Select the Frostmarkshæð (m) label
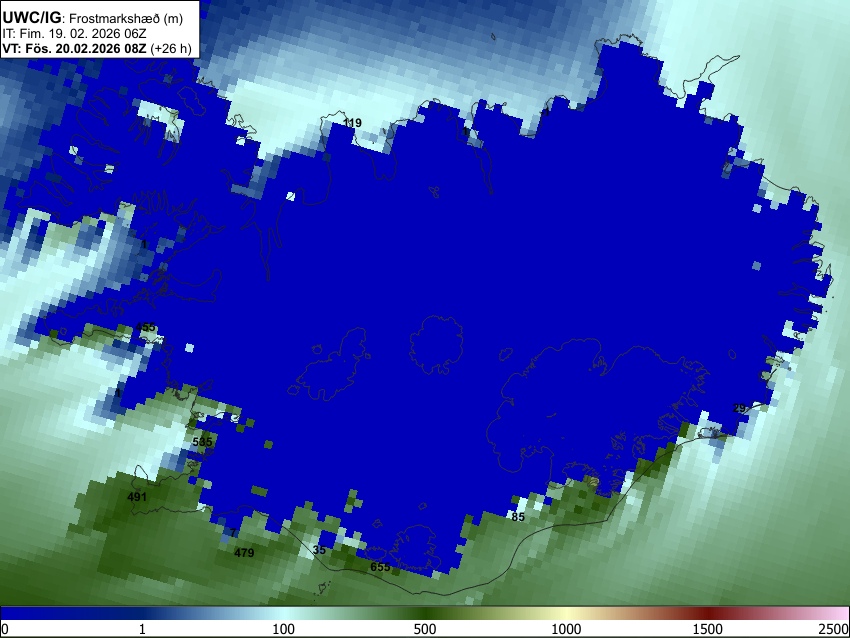850x638 pixels. pyautogui.click(x=126, y=18)
